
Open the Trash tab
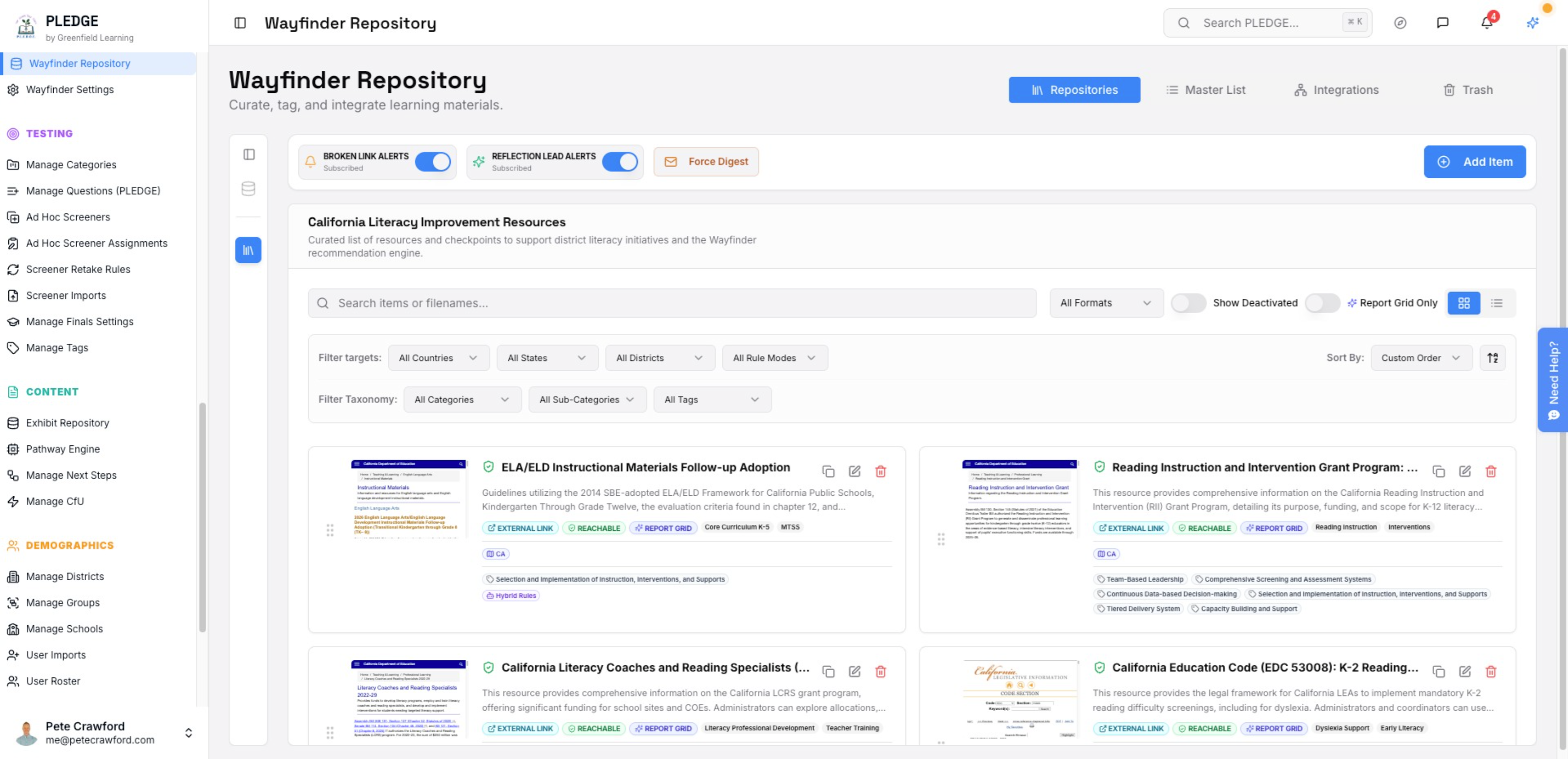pyautogui.click(x=1467, y=90)
